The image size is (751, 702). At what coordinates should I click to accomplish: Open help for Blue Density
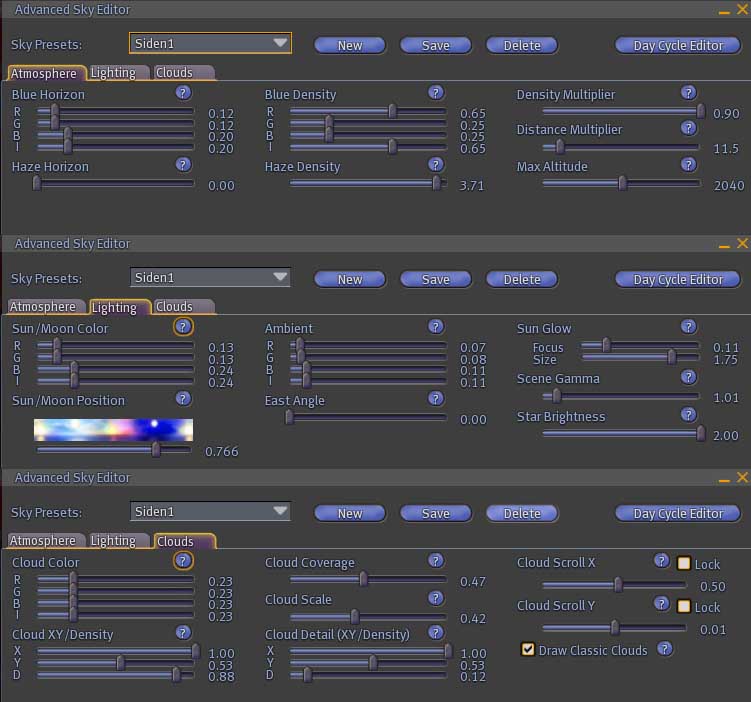point(435,92)
